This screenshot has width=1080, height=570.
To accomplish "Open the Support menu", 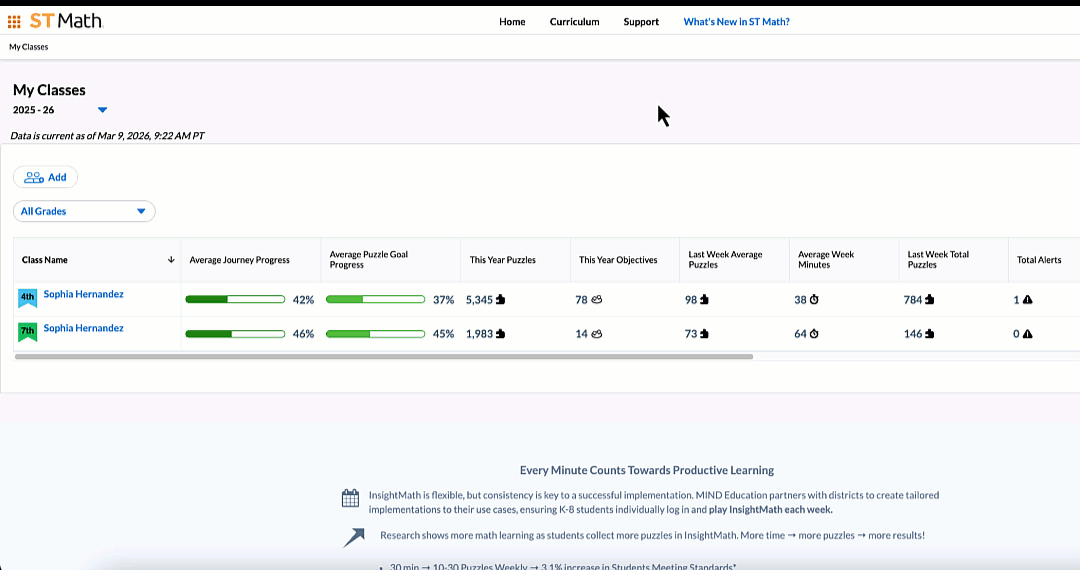I will pyautogui.click(x=641, y=21).
